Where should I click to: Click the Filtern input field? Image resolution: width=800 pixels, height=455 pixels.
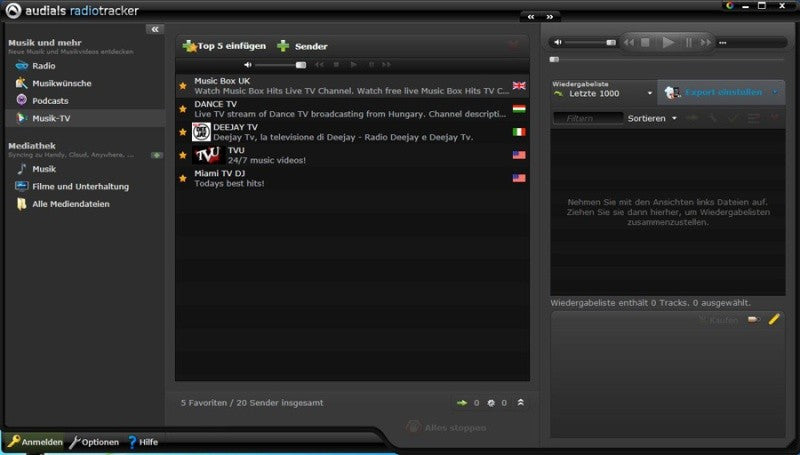click(588, 118)
